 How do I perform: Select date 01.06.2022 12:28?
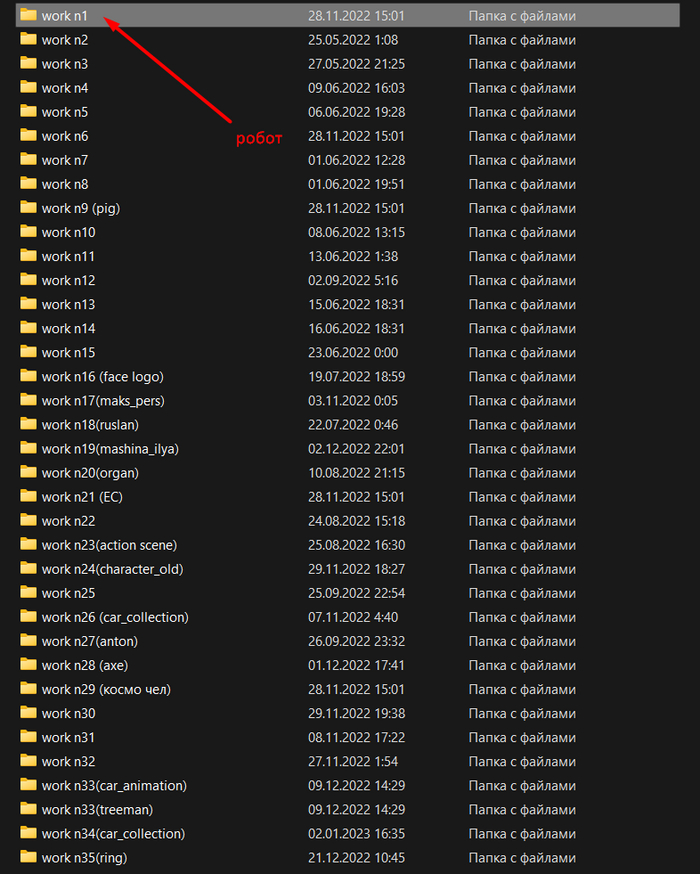pyautogui.click(x=357, y=160)
